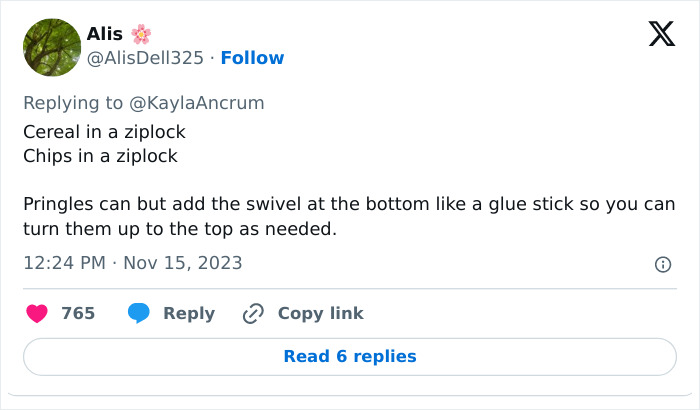Click the display name Alis
Screen dimensions: 700x410
(x=105, y=35)
